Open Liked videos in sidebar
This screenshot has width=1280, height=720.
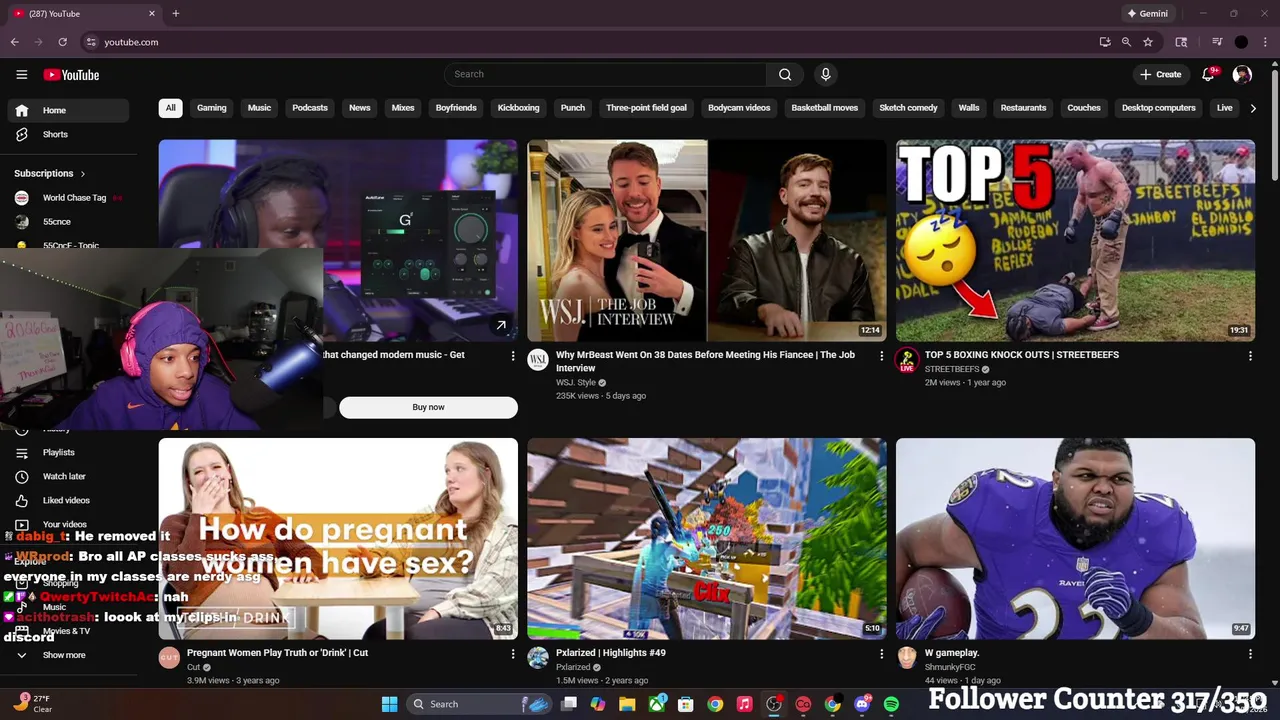68,500
